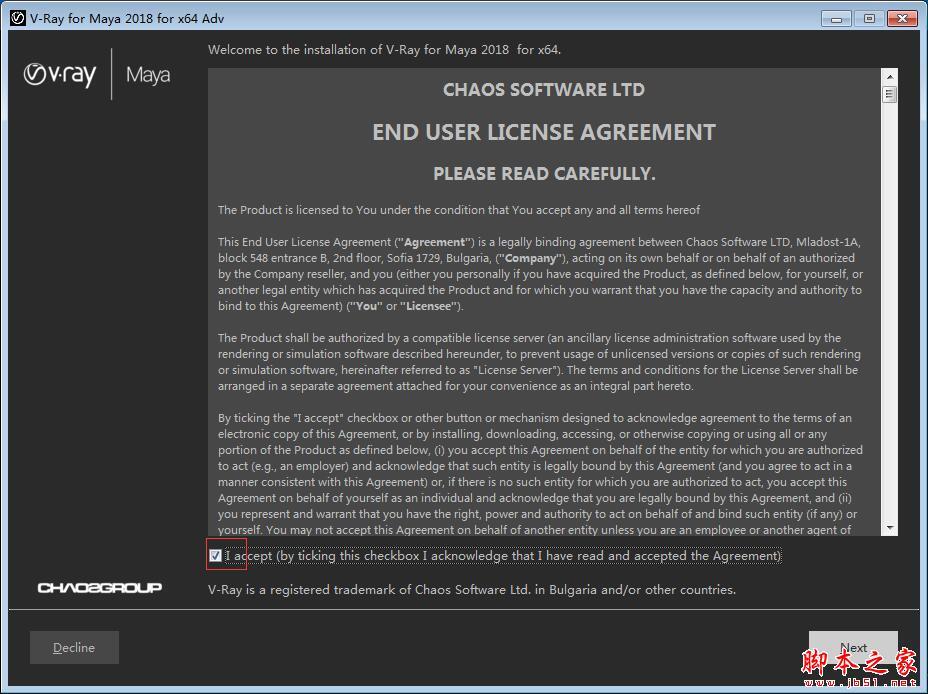Click the license scrollbar thumb

(890, 94)
